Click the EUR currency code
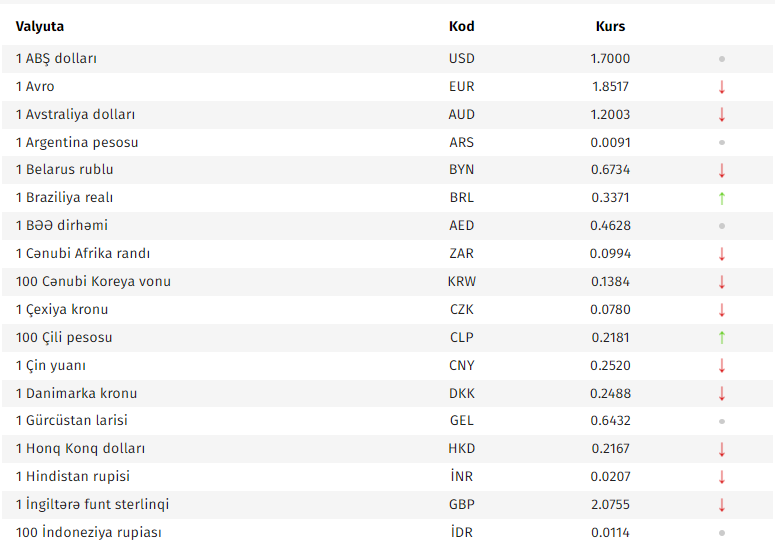This screenshot has width=775, height=545. 461,87
